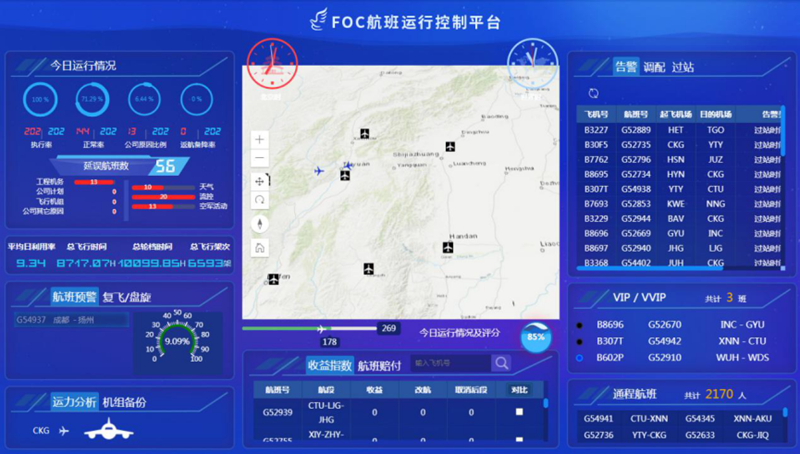Screen dimensions: 800x454
Task: Click the map compass north icon
Action: tap(259, 223)
